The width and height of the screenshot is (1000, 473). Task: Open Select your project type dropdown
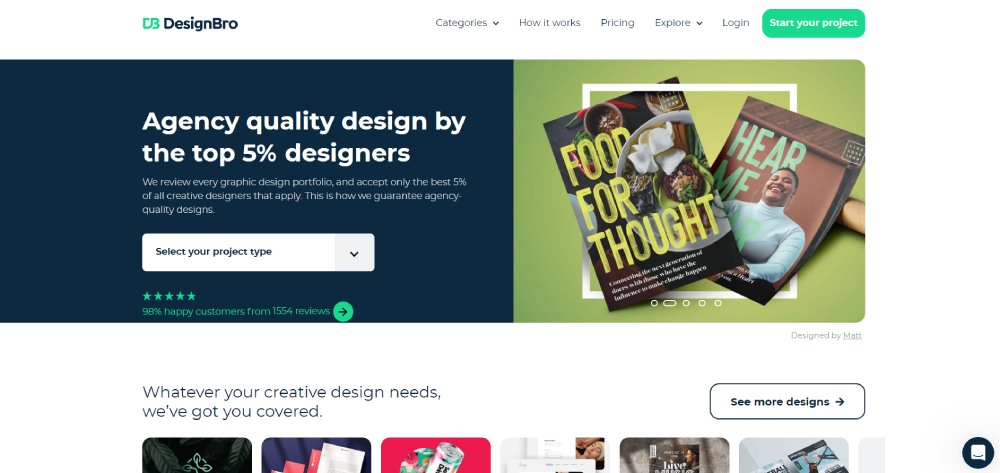[258, 252]
